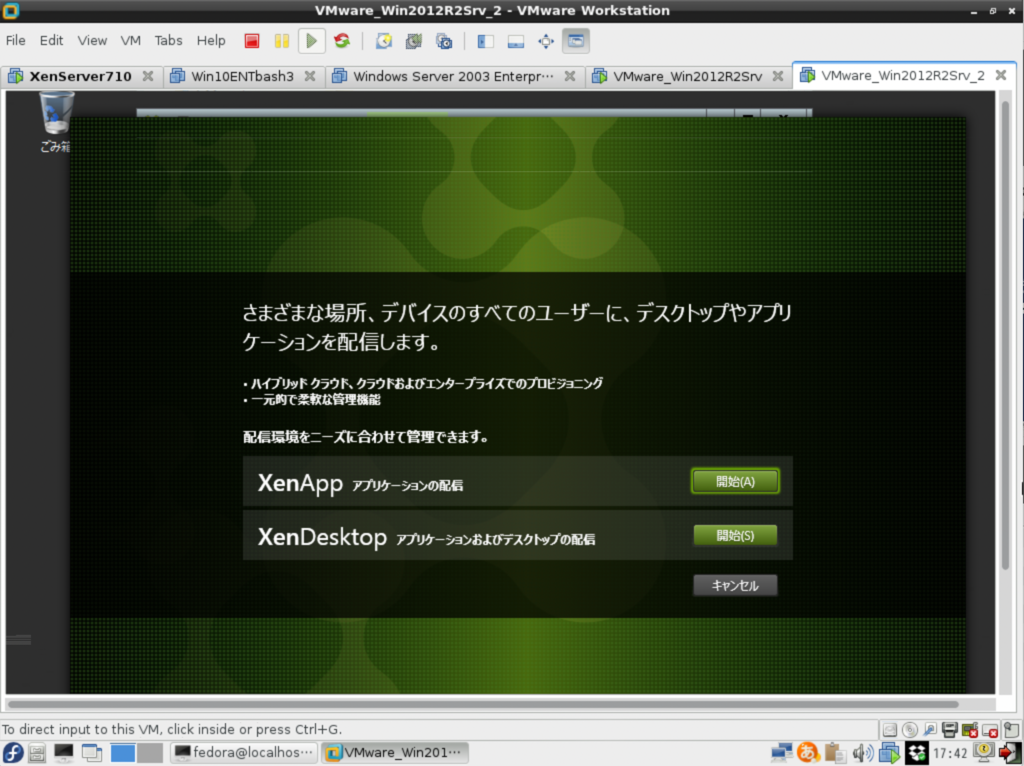Click the XenDesktop 開始(S) button
Screen dimensions: 1024x766
pyautogui.click(x=735, y=535)
